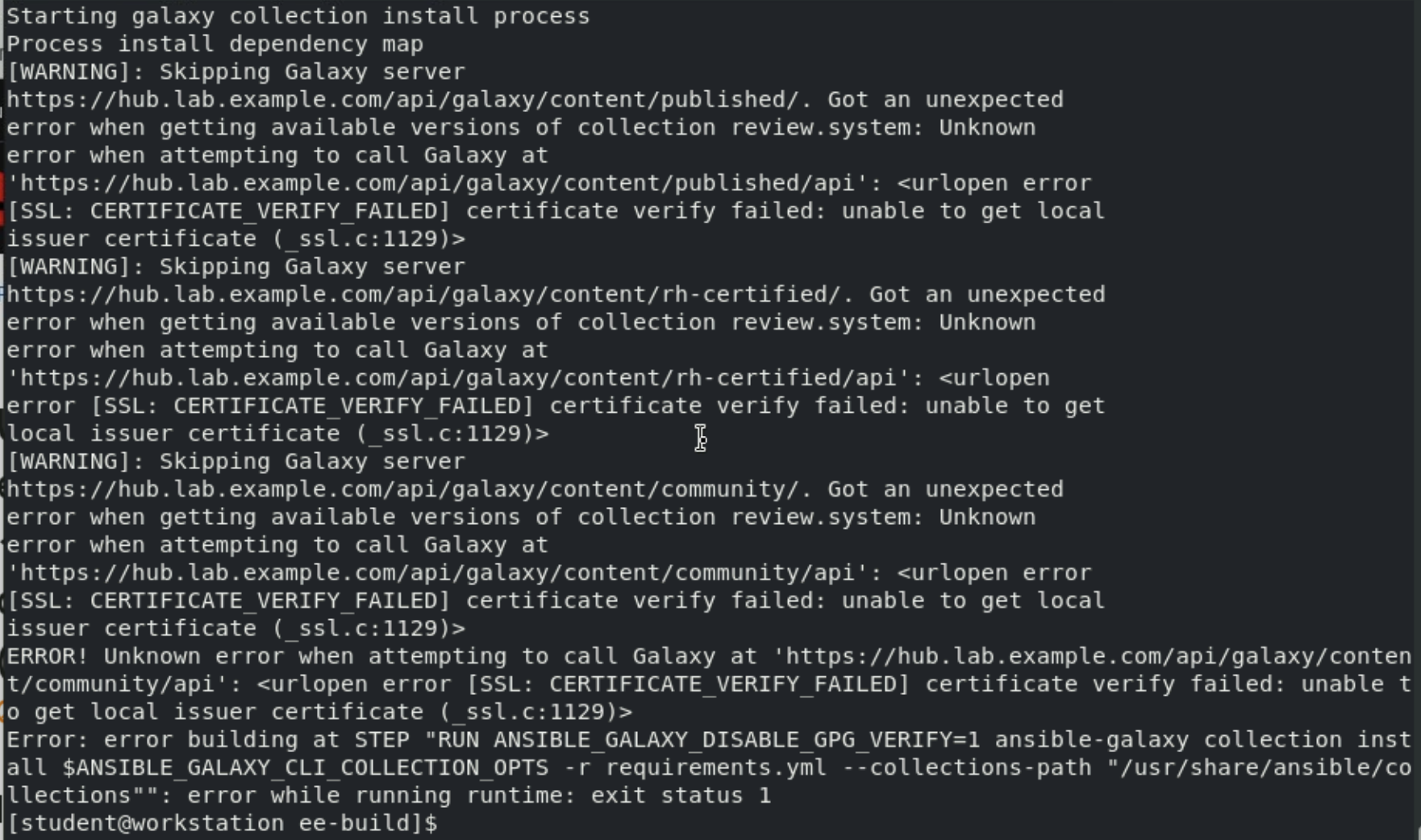
Task: Click the "ERROR!" text at line start
Action: pyautogui.click(x=47, y=657)
